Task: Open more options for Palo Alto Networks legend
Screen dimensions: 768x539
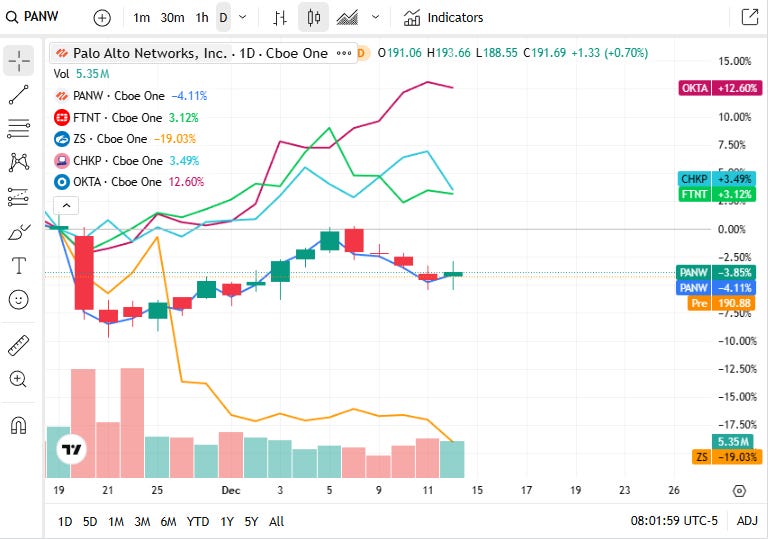Action: [x=344, y=53]
